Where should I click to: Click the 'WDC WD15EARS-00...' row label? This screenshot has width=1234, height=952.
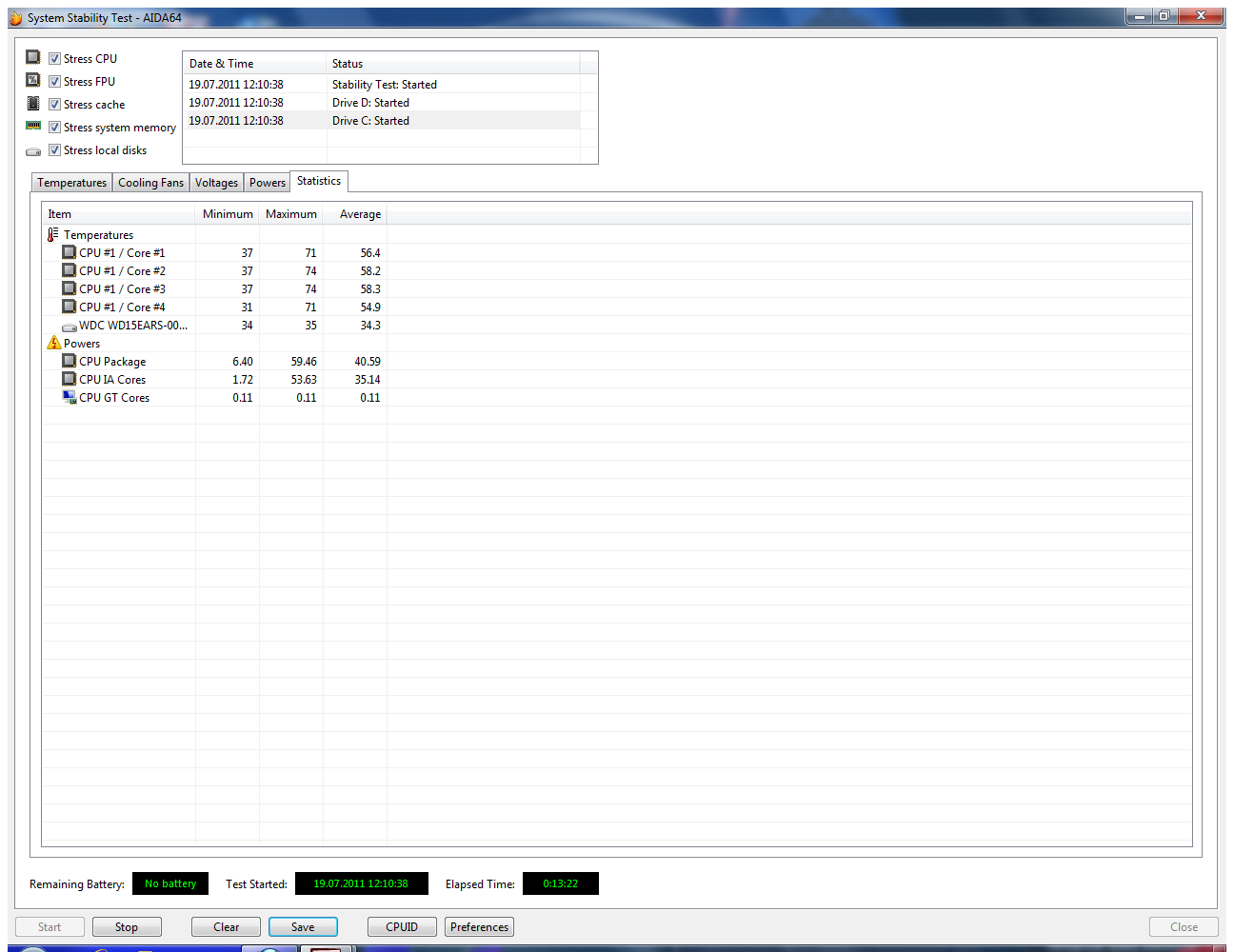coord(133,326)
